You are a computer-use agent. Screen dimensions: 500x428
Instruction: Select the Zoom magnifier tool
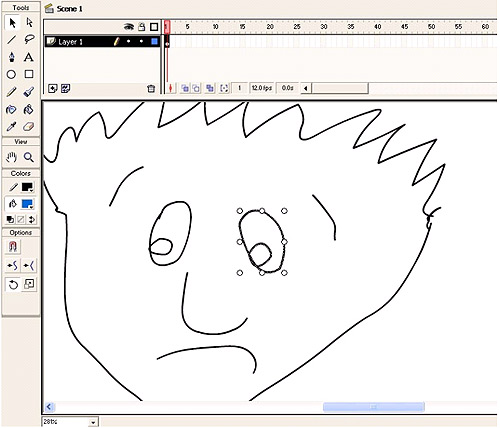point(29,157)
